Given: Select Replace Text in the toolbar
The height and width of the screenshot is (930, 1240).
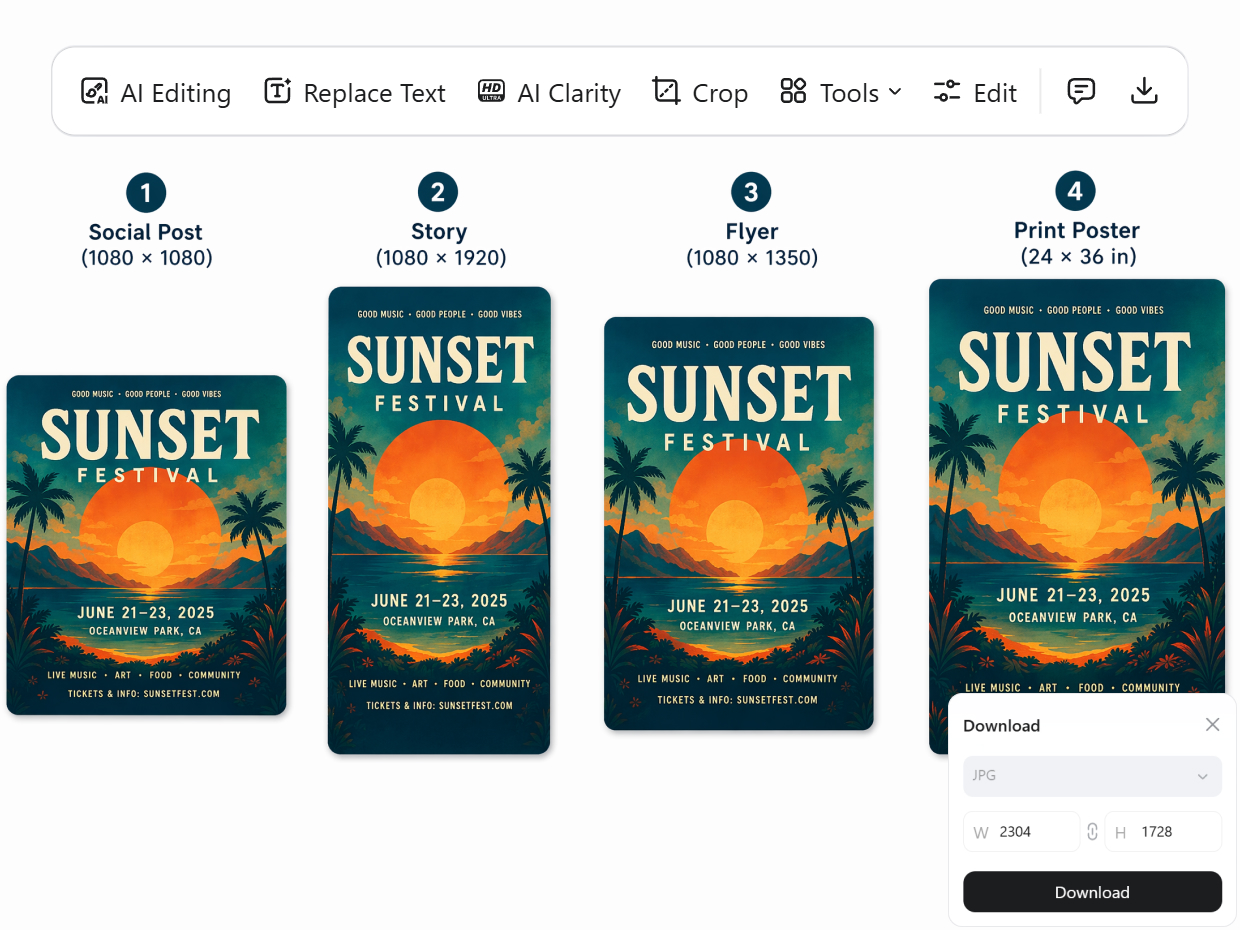Looking at the screenshot, I should (x=355, y=93).
